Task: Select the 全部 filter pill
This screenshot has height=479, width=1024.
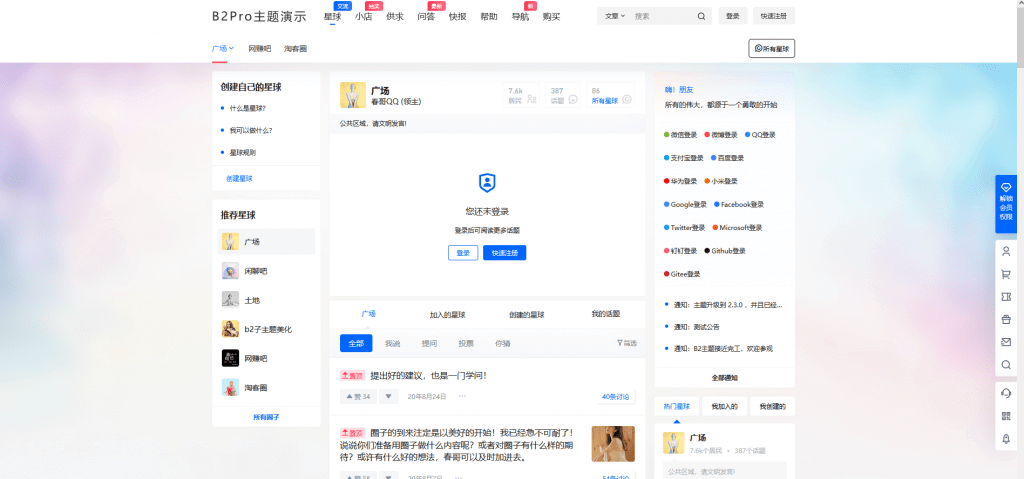Action: (x=356, y=343)
